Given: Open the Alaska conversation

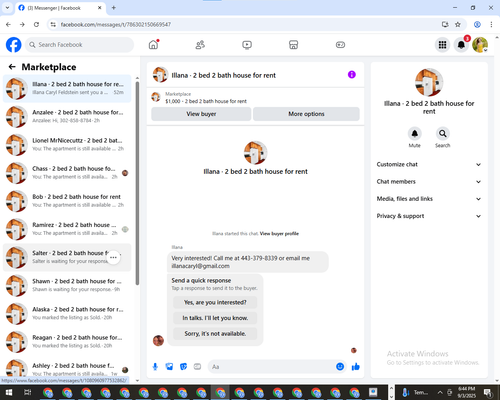Looking at the screenshot, I should tap(67, 313).
